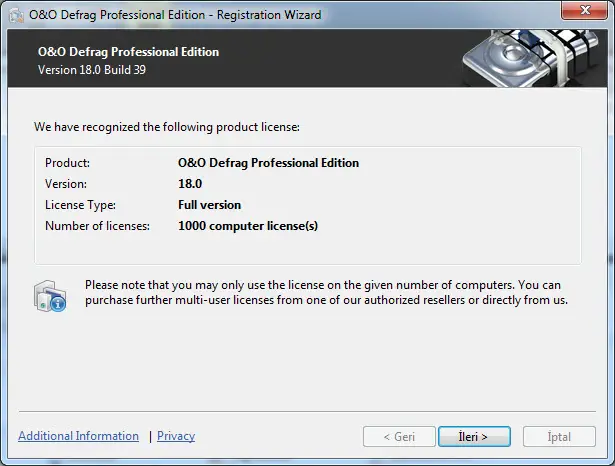Close the Registration Wizard window
615x466 pixels.
[584, 10]
